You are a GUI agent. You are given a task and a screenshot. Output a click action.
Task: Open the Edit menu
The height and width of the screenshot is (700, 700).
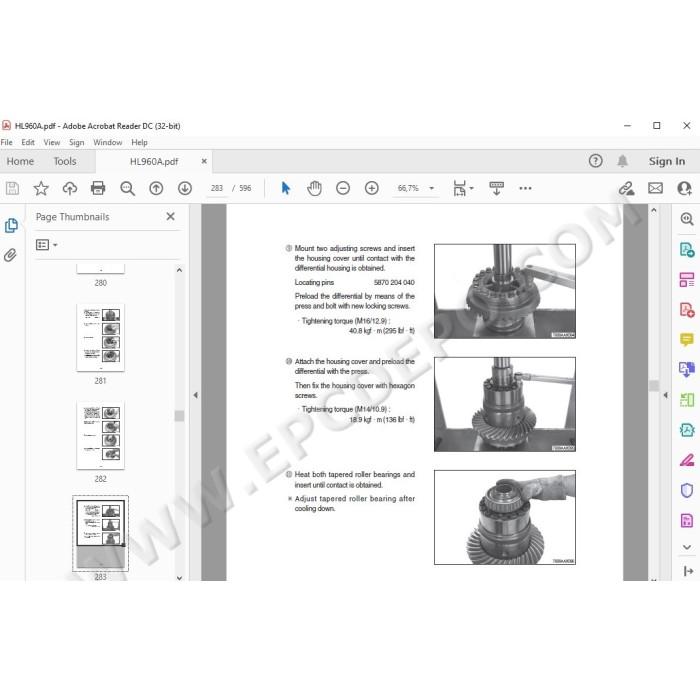[28, 142]
